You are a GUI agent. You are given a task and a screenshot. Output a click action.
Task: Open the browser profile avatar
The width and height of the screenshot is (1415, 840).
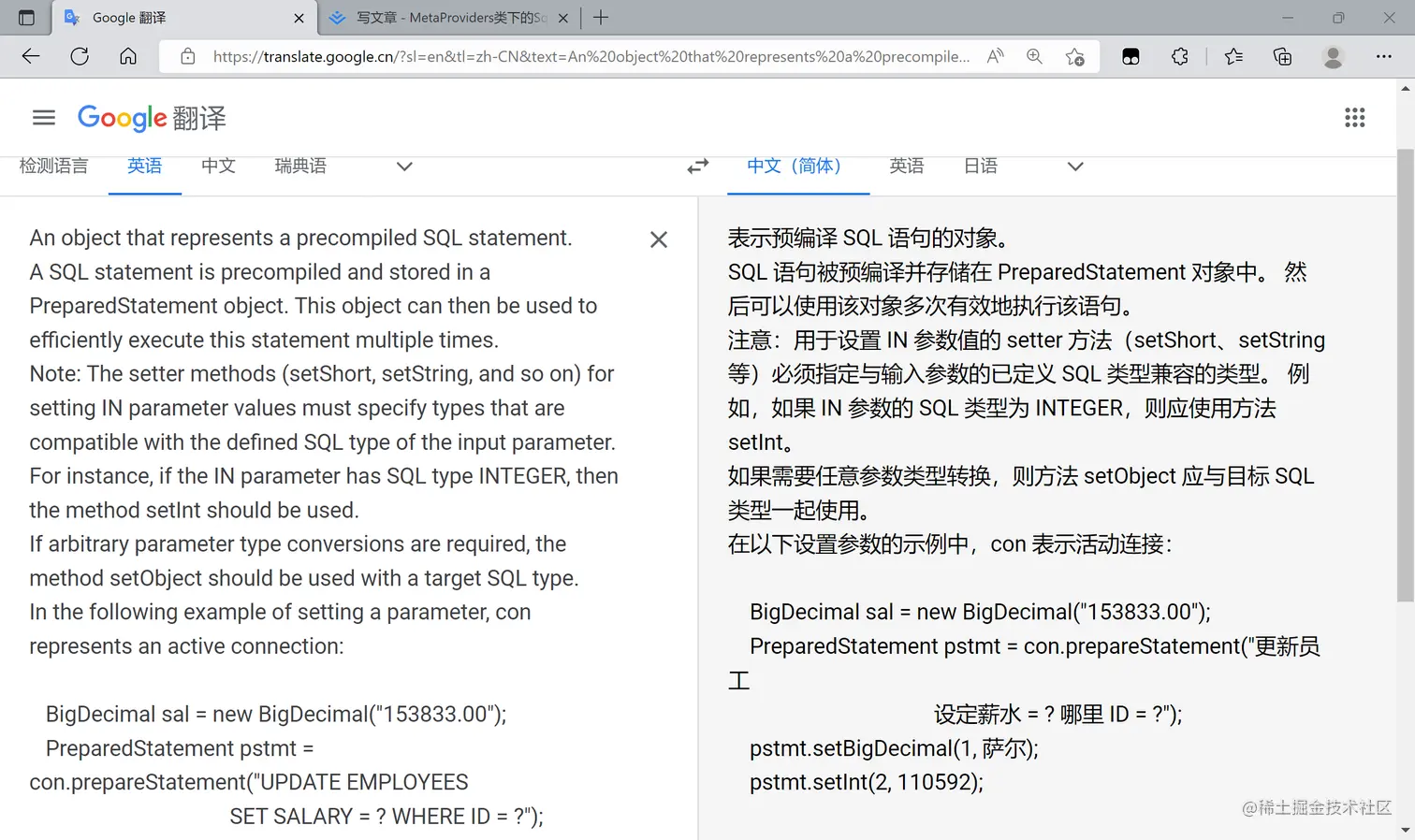pos(1333,56)
